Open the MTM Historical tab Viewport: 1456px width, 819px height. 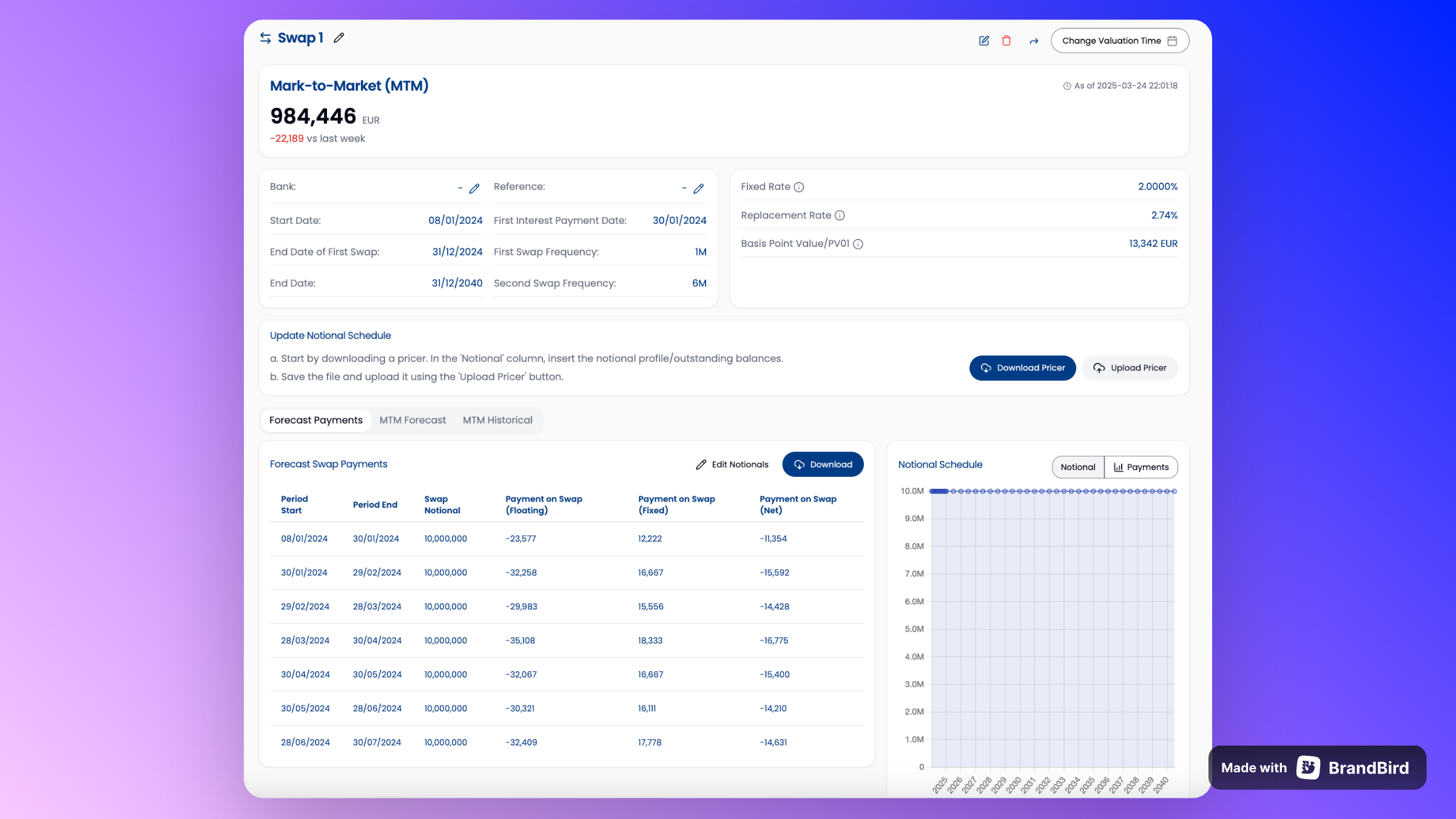click(x=497, y=420)
